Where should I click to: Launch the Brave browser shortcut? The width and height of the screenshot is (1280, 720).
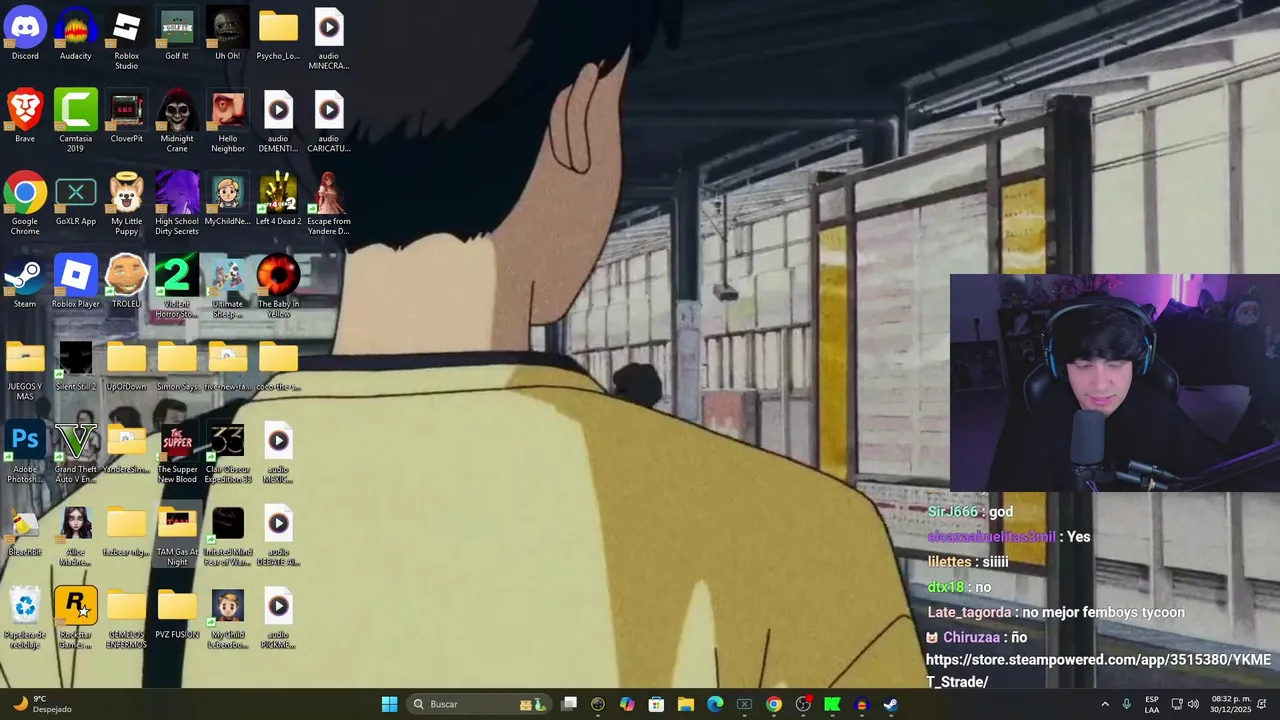point(25,117)
